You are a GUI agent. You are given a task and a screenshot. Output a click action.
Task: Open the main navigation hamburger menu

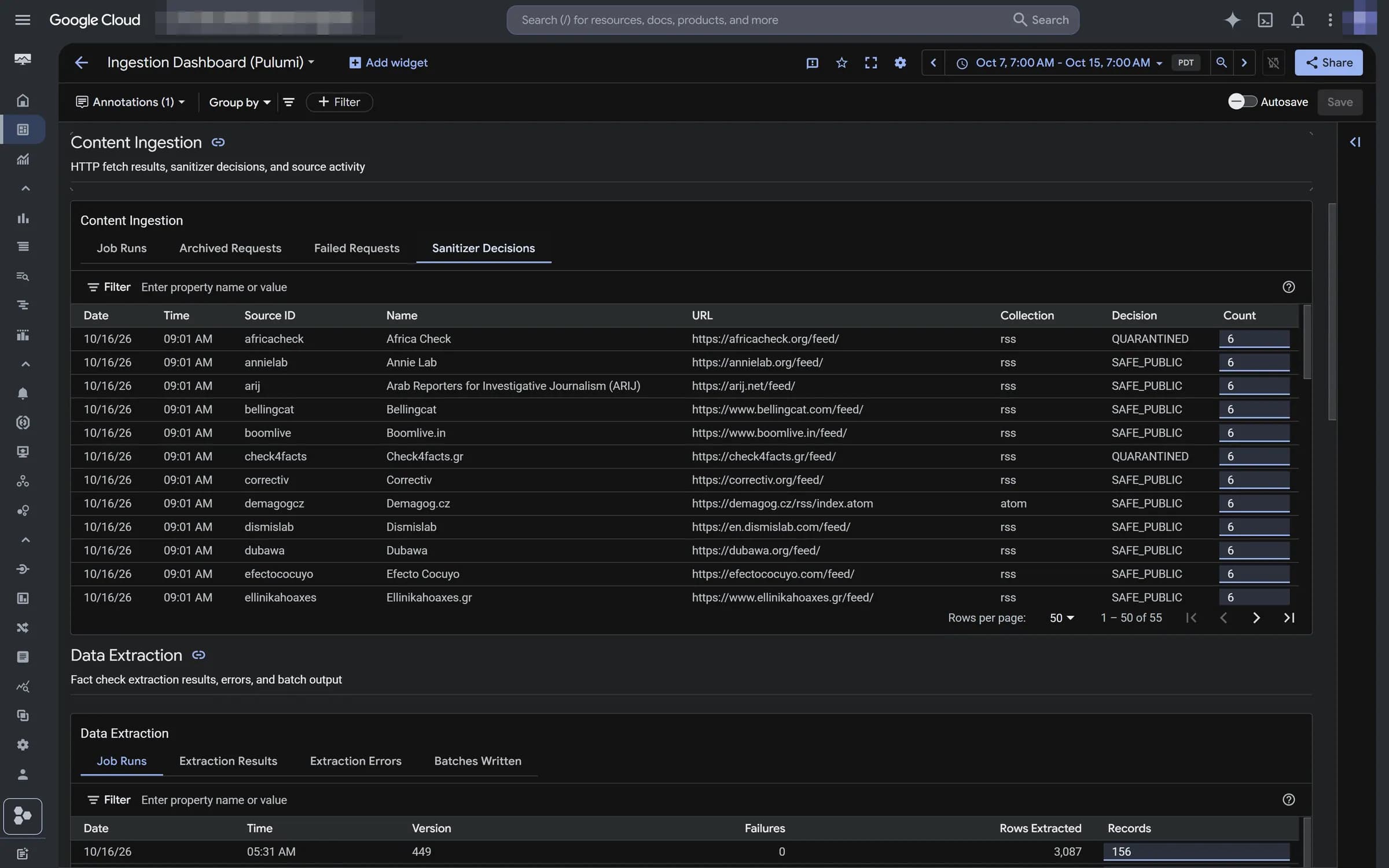pos(23,20)
